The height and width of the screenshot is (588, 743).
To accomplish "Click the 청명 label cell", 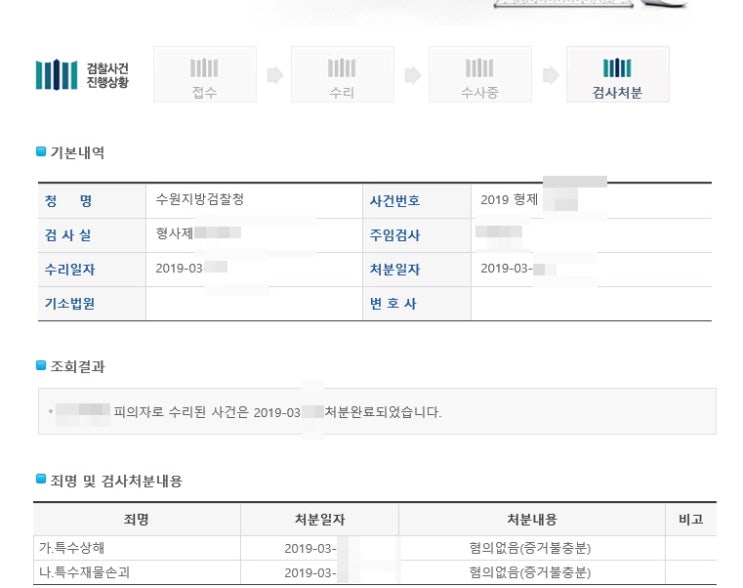I will pyautogui.click(x=92, y=201).
